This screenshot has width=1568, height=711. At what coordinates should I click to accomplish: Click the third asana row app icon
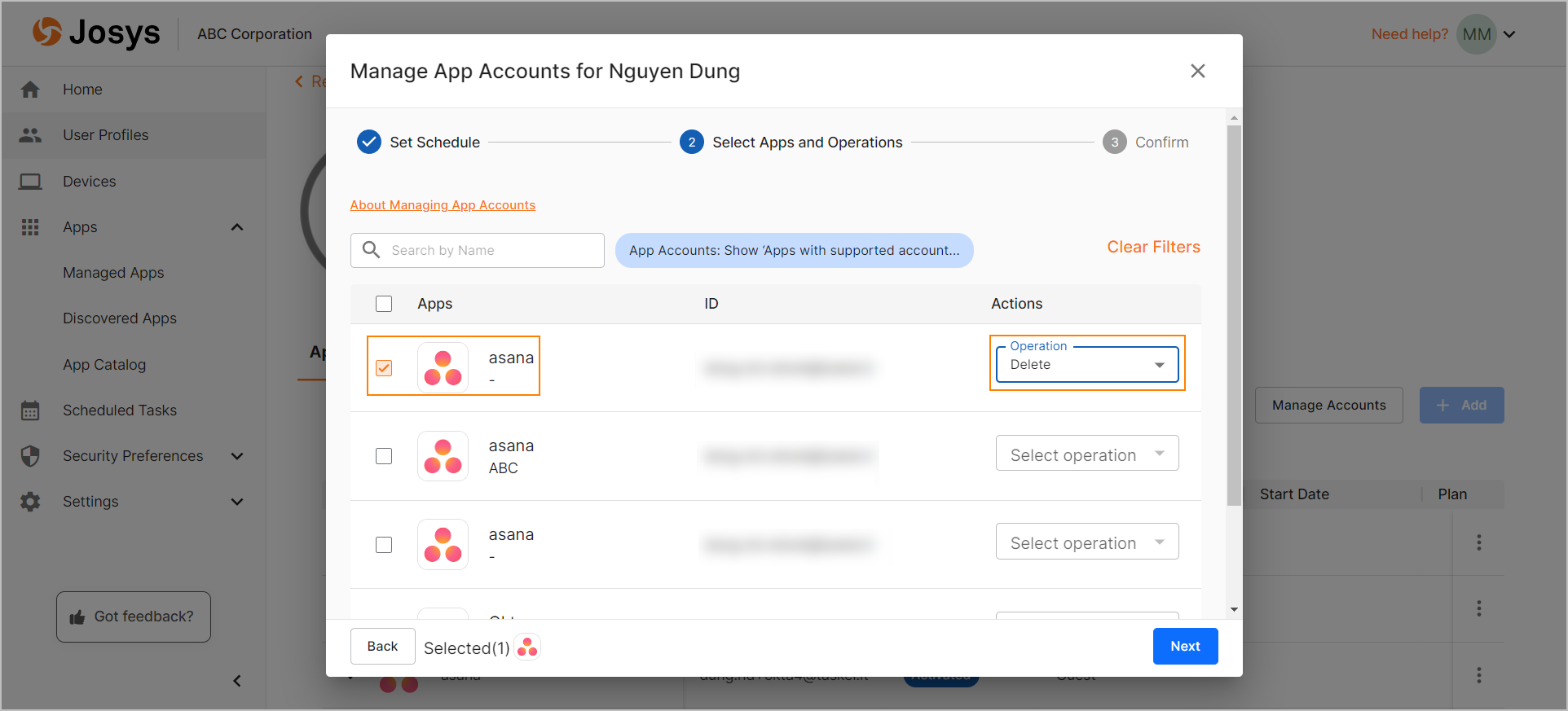[443, 545]
